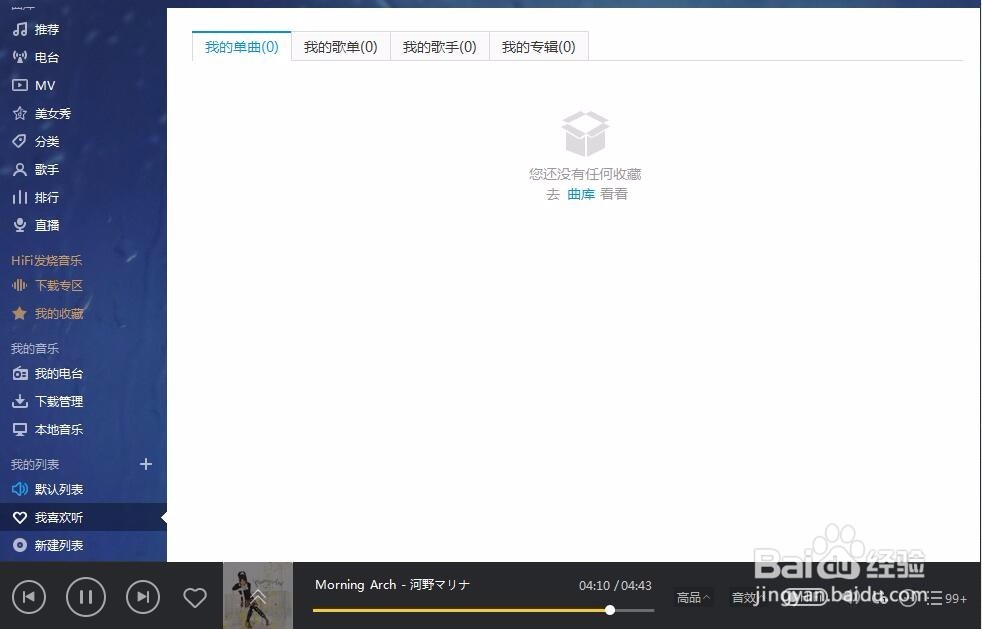
Task: Pause the playing song
Action: (x=86, y=597)
